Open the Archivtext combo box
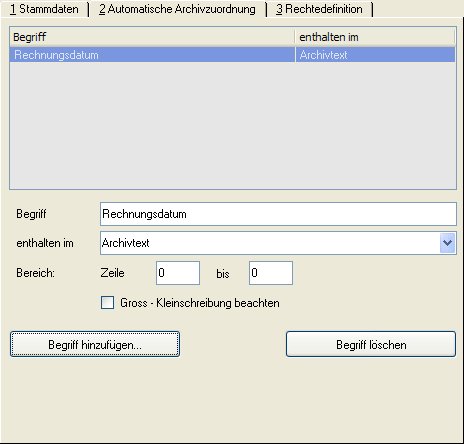Viewport: 464px width, 444px height. [278, 243]
